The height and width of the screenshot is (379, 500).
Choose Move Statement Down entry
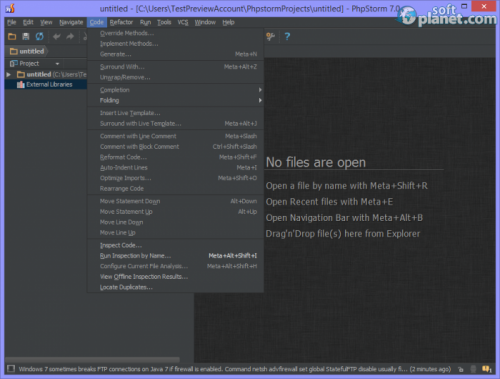click(x=176, y=201)
